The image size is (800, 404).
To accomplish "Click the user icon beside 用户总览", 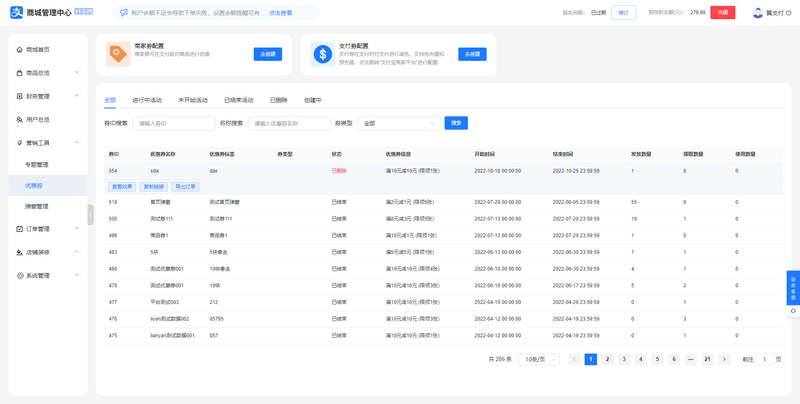I will [20, 119].
